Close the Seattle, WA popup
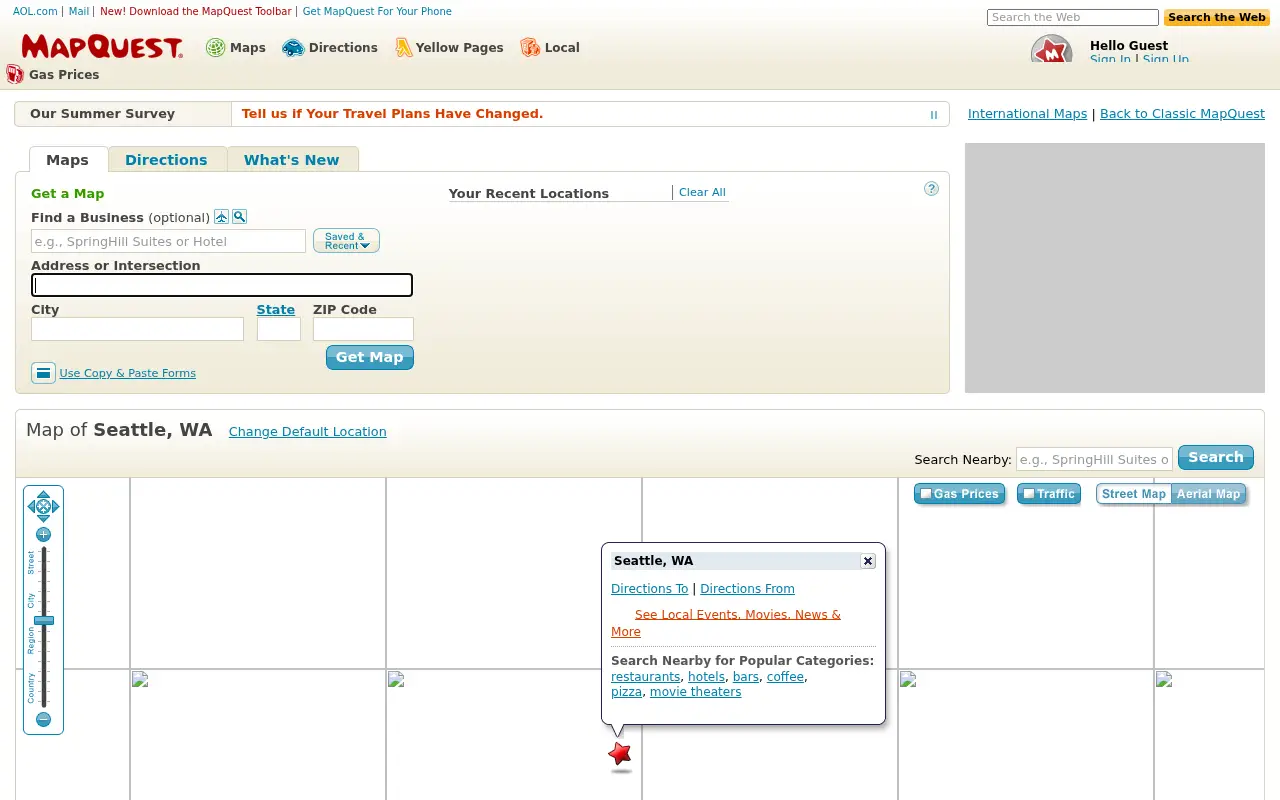Screen dimensions: 1280x800 tap(868, 561)
